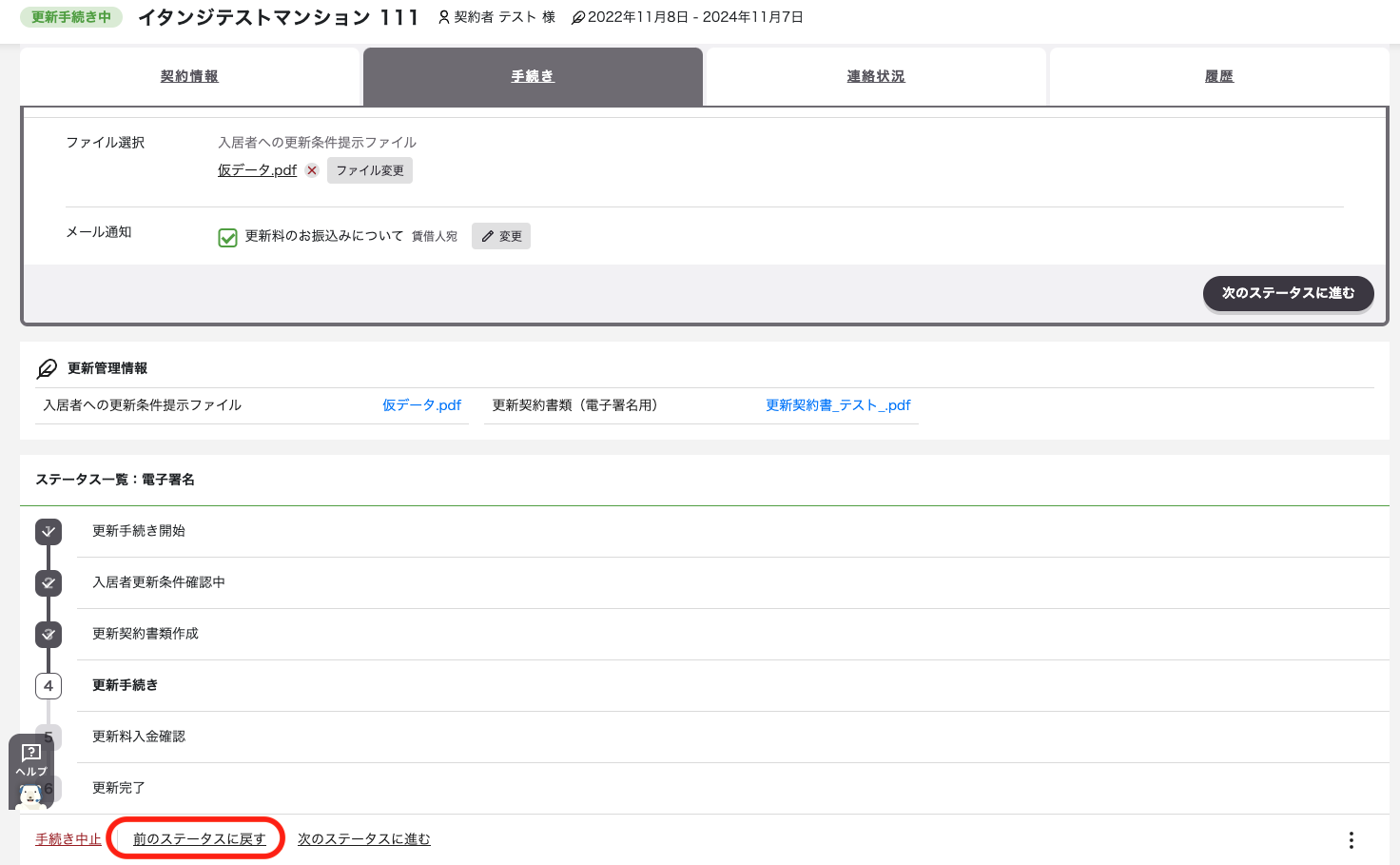Image resolution: width=1400 pixels, height=865 pixels.
Task: Select the 手続き tab
Action: [x=533, y=76]
